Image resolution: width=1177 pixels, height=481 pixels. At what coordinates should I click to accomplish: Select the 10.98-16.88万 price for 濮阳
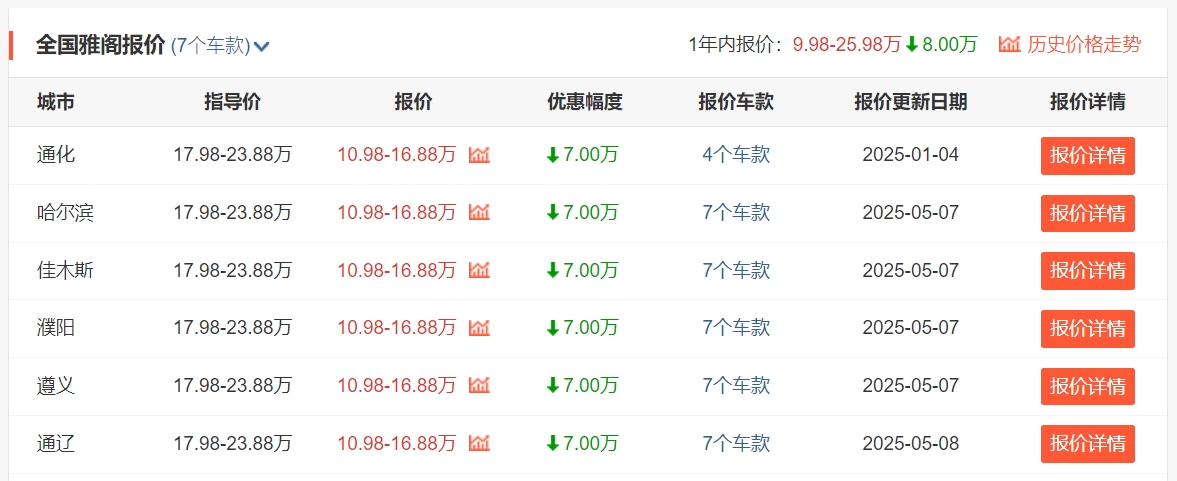397,328
